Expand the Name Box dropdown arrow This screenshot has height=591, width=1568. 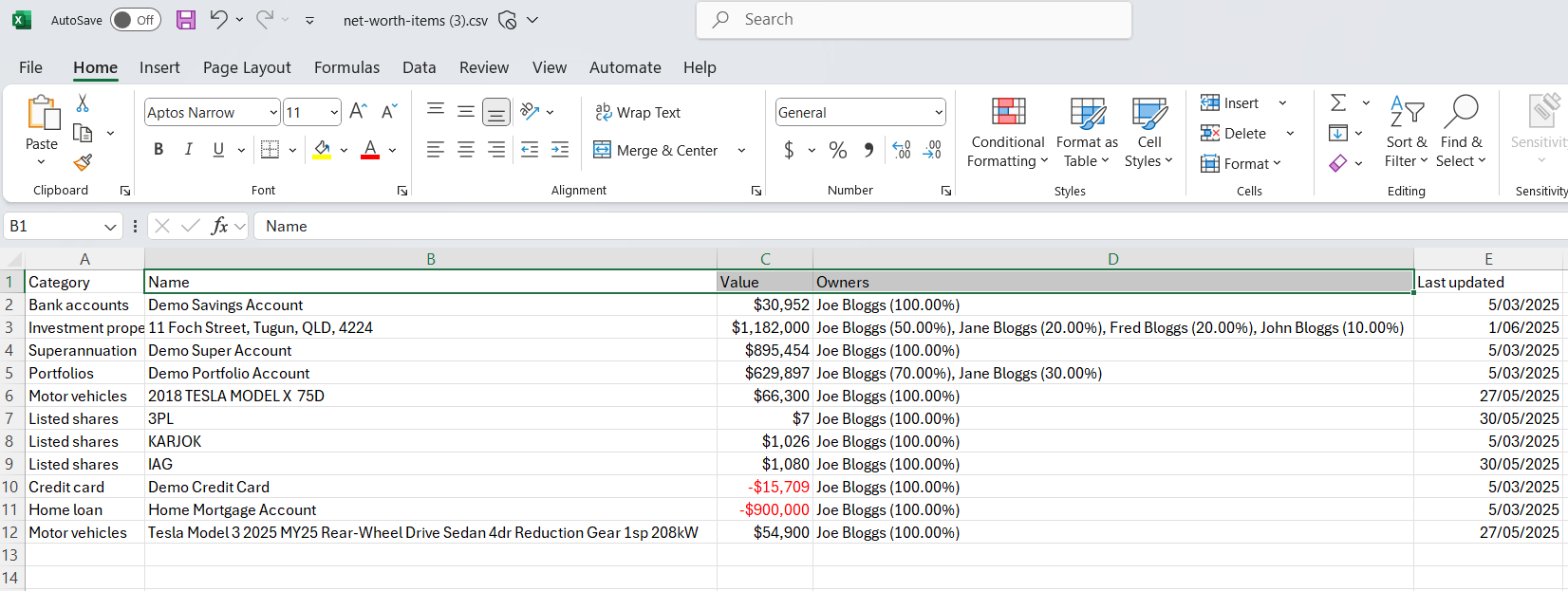coord(110,227)
